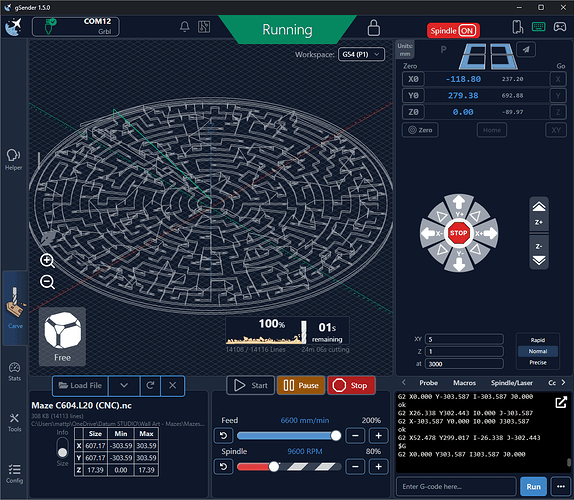The height and width of the screenshot is (500, 574).
Task: Open the notifications bell icon
Action: tap(184, 27)
